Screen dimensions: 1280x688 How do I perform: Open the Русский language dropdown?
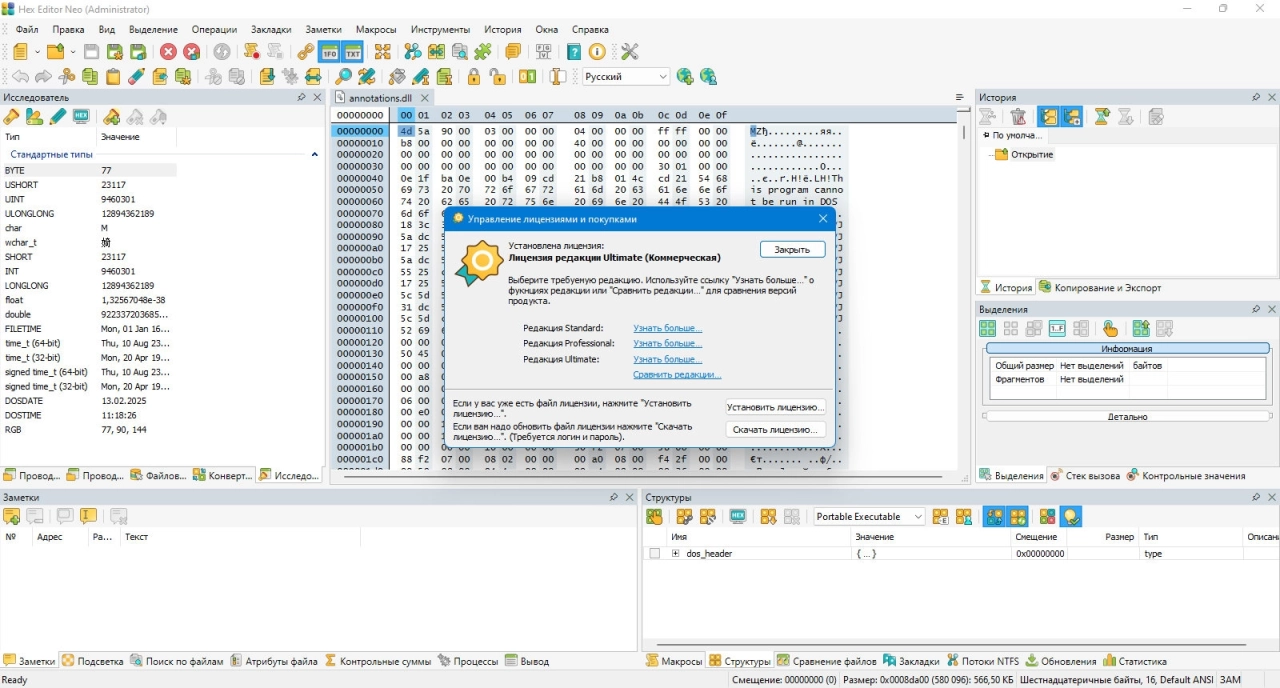click(x=626, y=77)
